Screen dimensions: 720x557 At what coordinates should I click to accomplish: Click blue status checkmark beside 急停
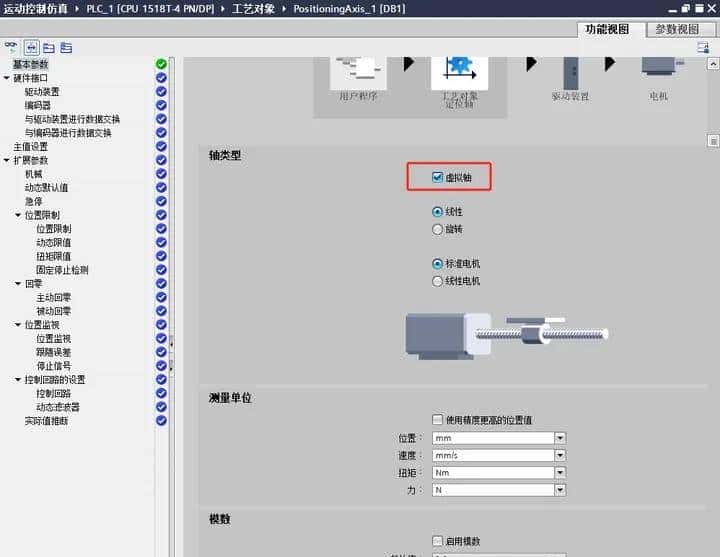(x=161, y=201)
